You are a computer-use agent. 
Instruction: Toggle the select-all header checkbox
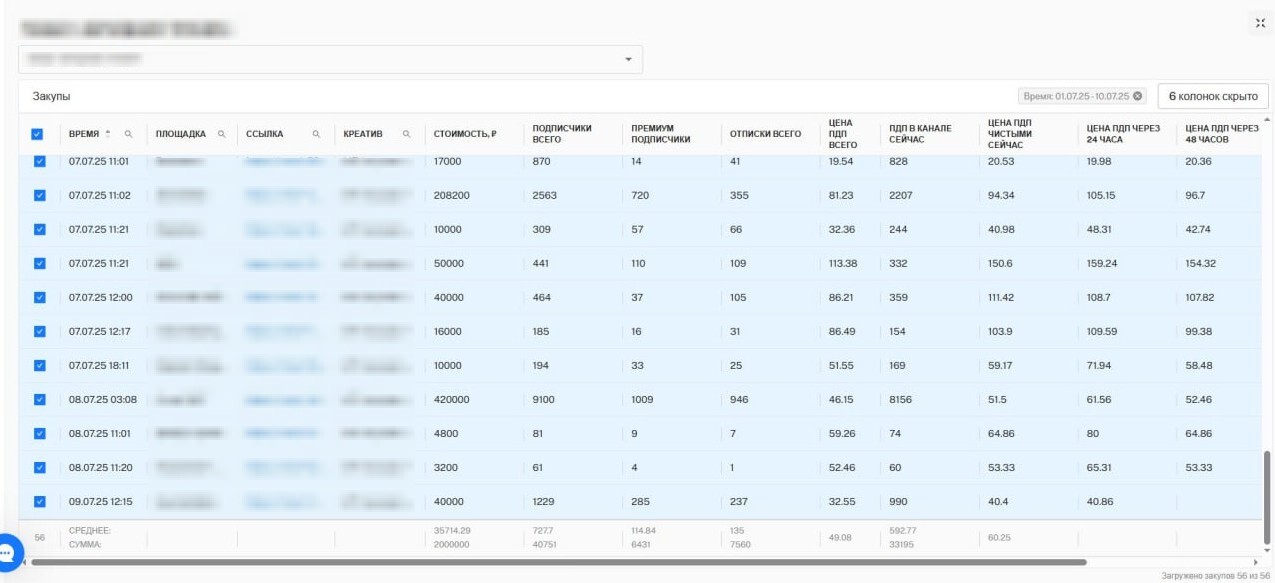click(x=39, y=134)
